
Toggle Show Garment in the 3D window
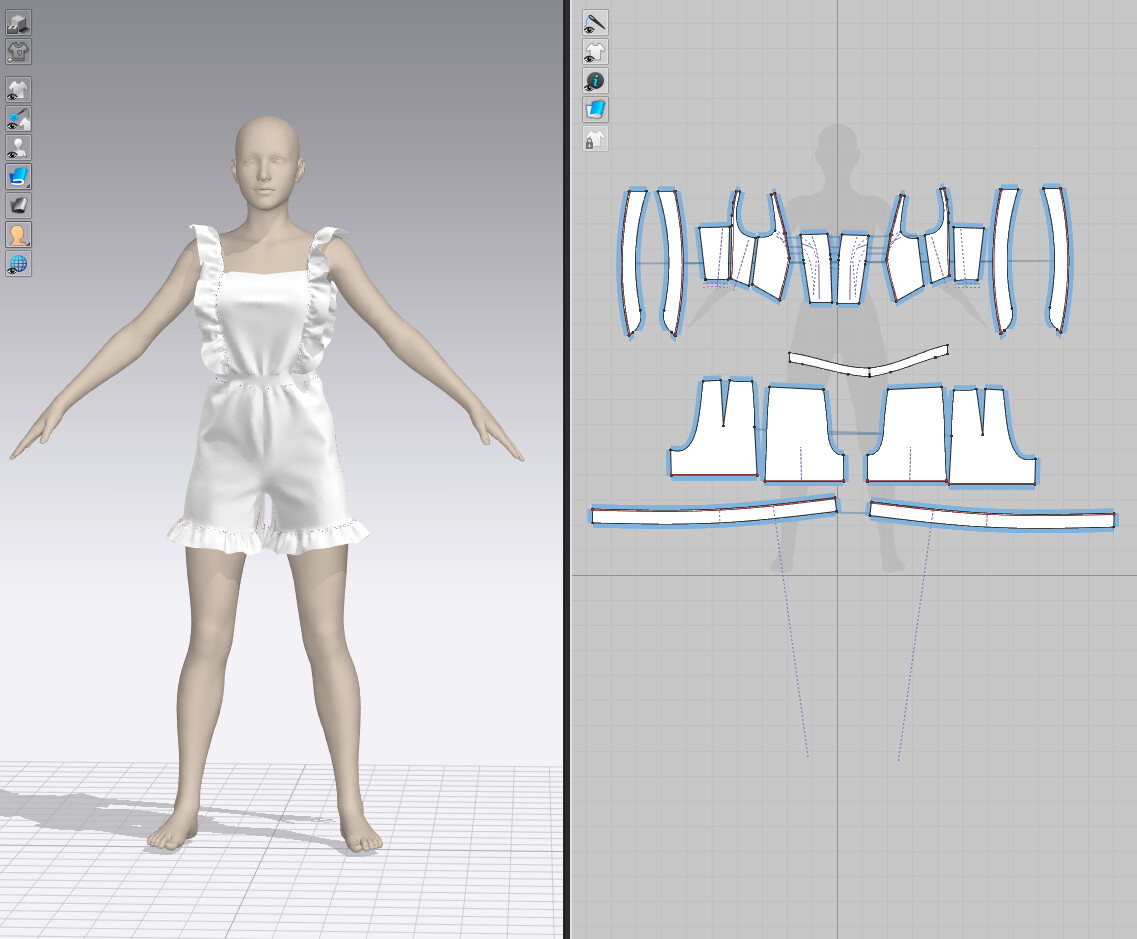tap(18, 90)
